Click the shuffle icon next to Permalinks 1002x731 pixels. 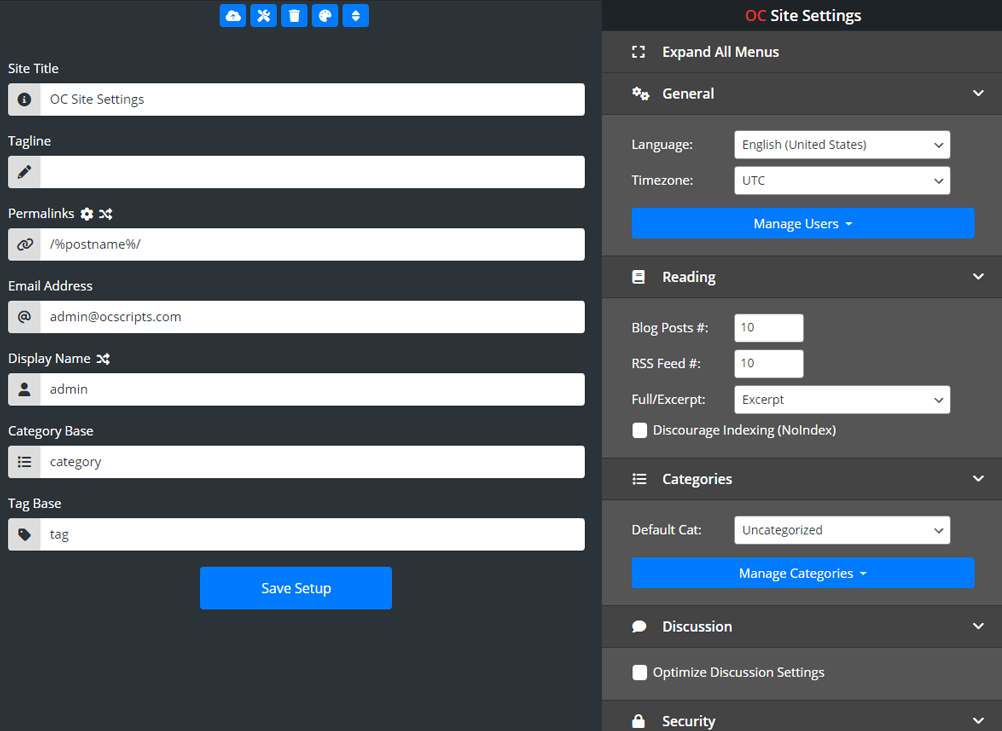pos(105,214)
